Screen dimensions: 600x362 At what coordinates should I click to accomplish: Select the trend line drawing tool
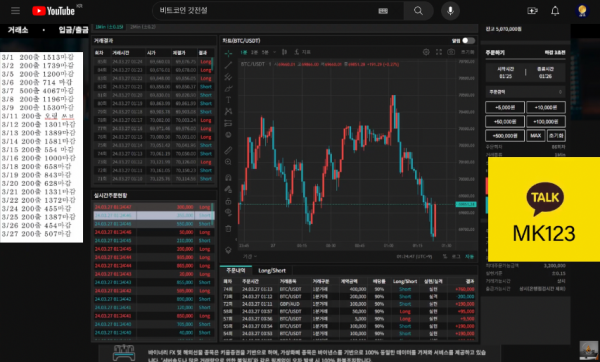pyautogui.click(x=228, y=65)
